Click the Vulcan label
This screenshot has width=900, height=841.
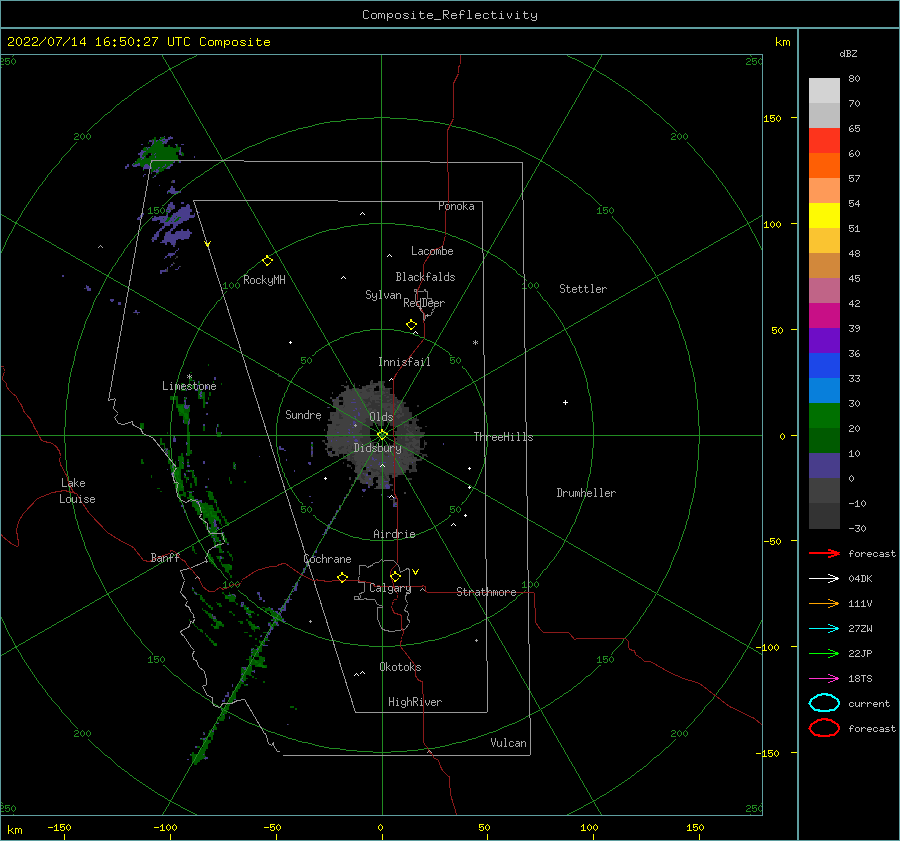point(509,743)
